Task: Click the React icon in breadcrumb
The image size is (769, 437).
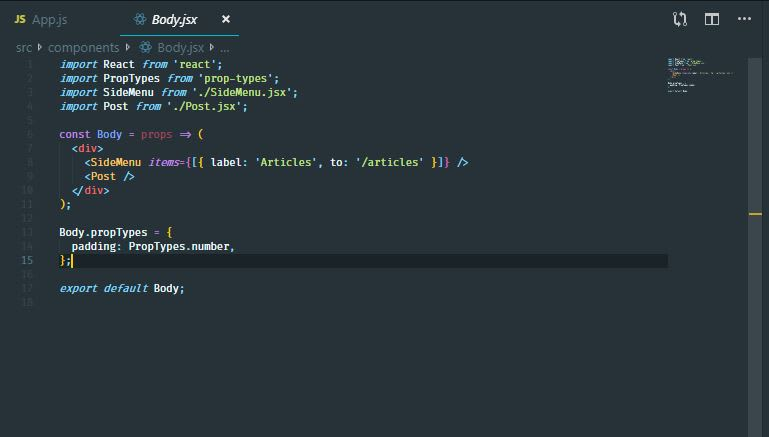Action: 145,47
